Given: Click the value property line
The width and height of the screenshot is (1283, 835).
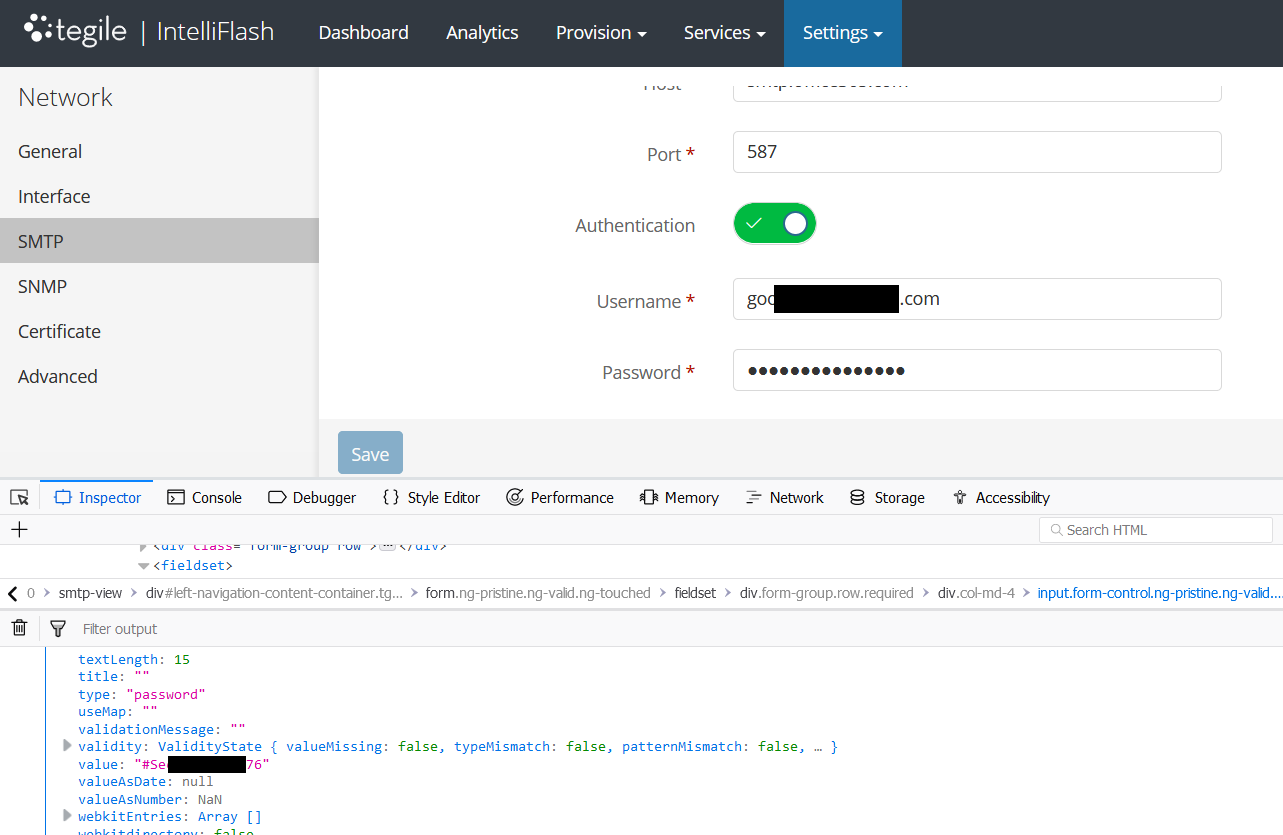Looking at the screenshot, I should [174, 764].
